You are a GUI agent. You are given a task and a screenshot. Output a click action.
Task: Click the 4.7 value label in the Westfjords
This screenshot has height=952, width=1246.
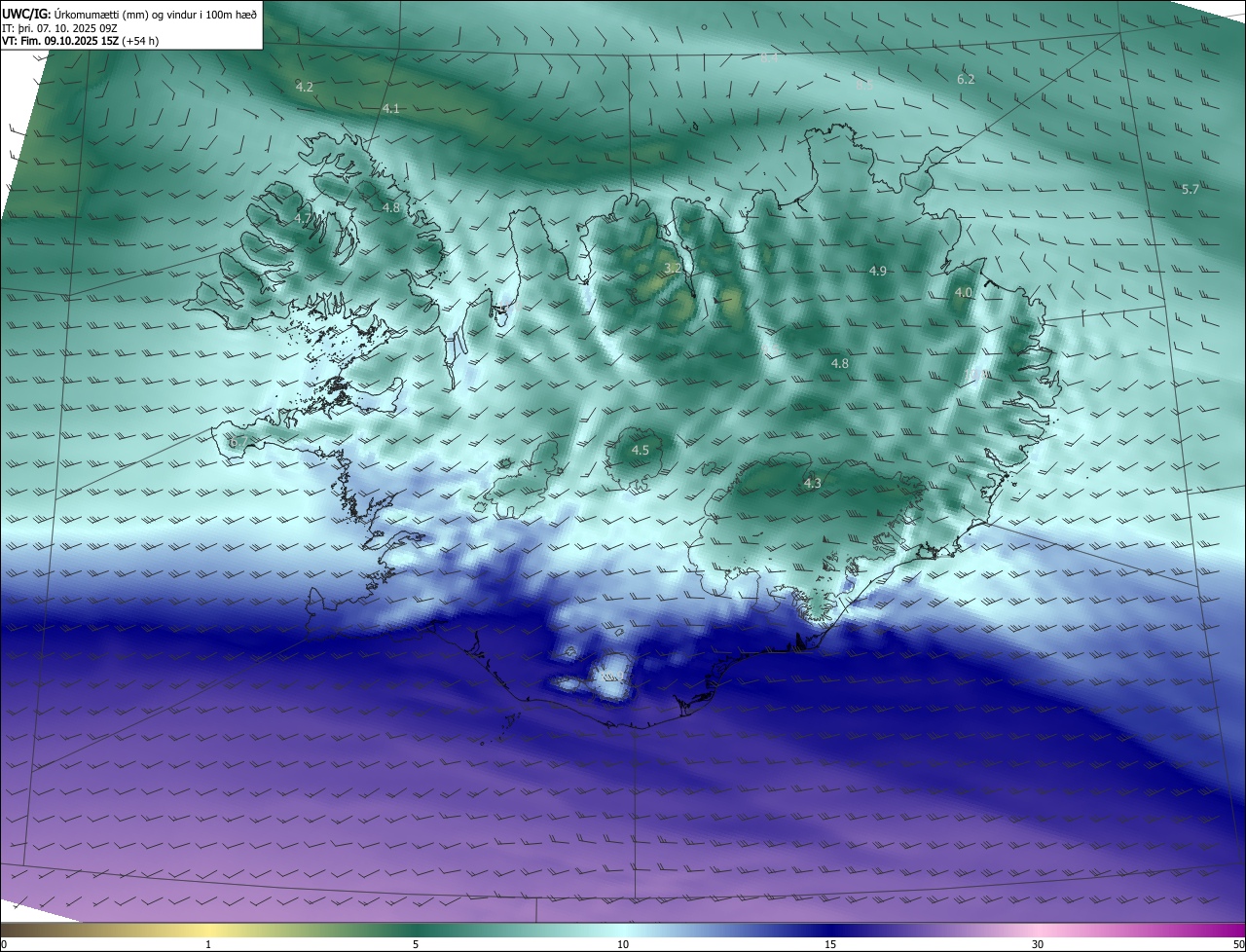(x=304, y=218)
